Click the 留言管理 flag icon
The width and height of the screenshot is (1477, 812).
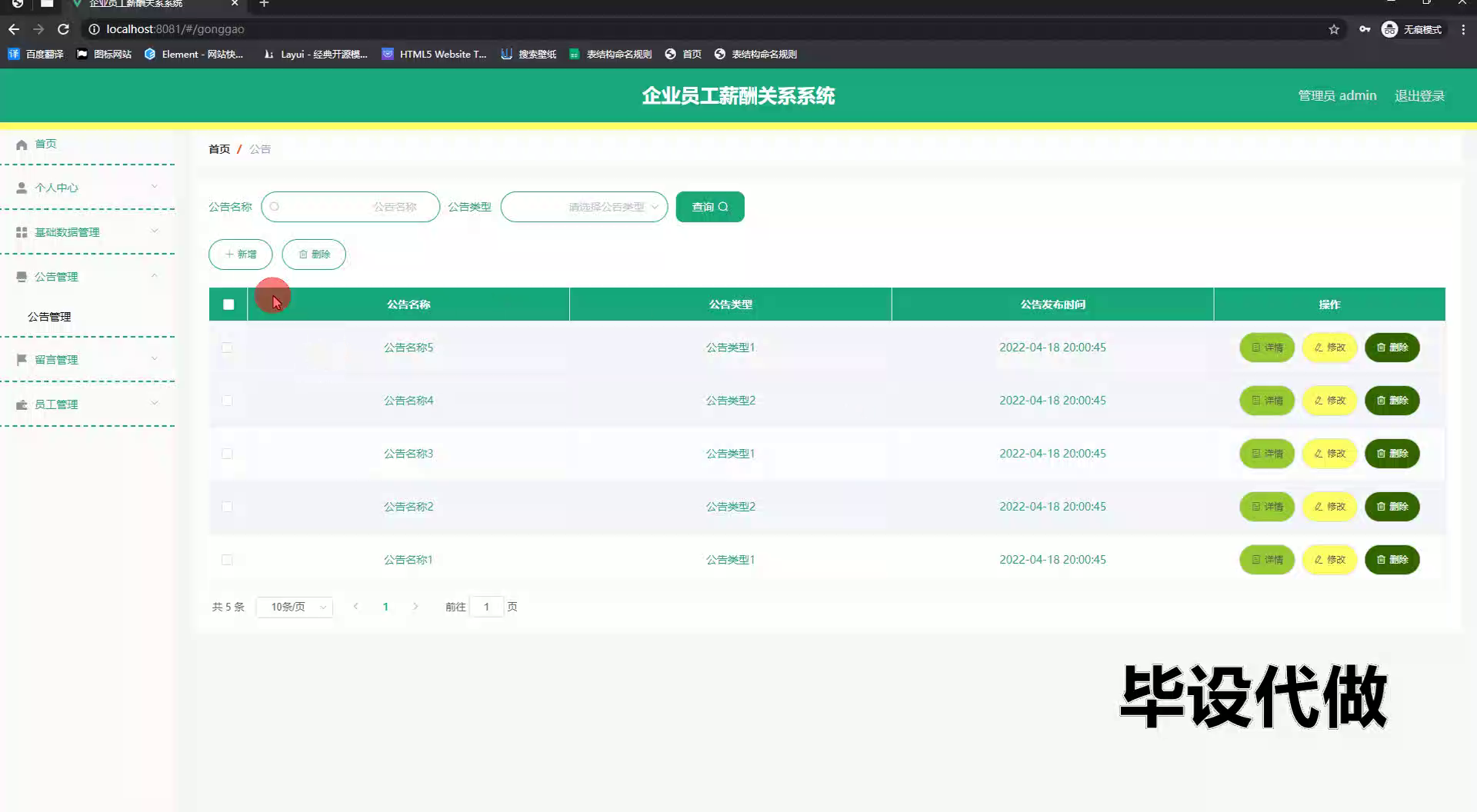click(22, 360)
